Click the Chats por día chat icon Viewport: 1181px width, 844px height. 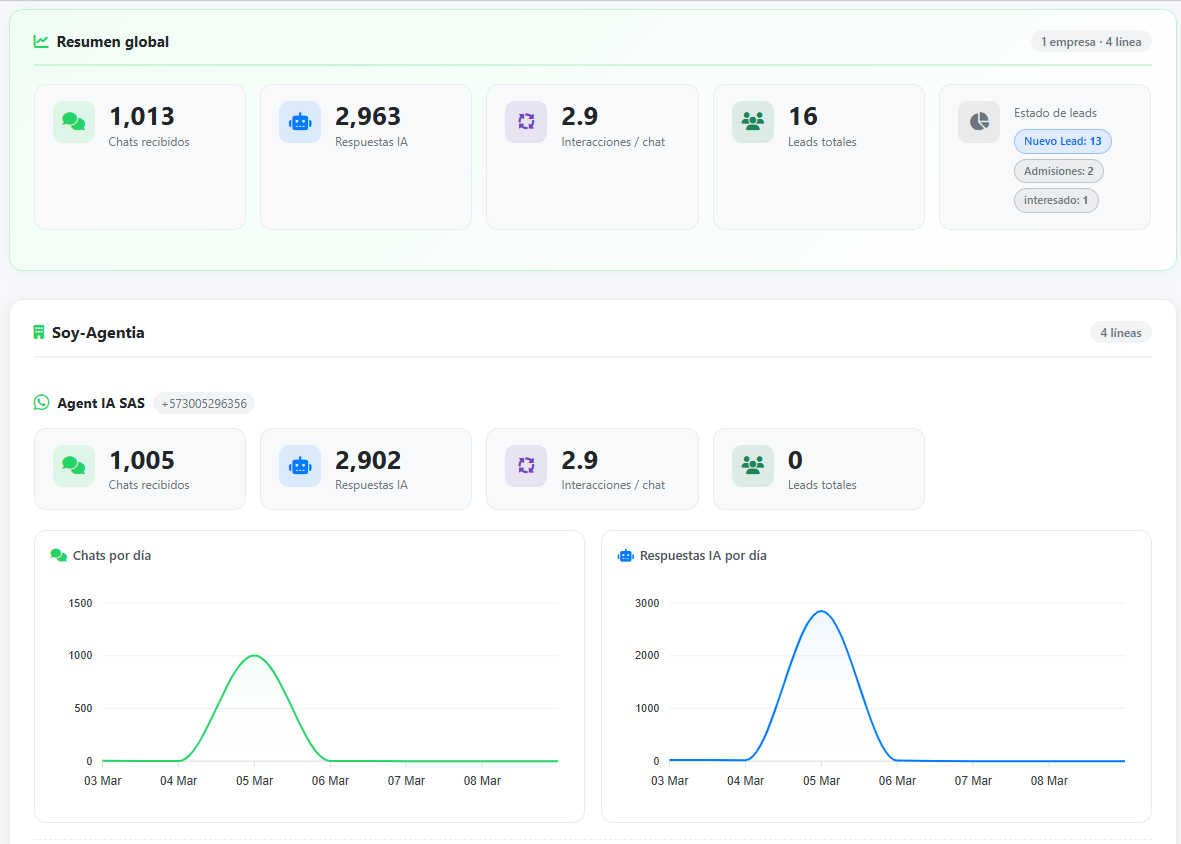click(58, 556)
